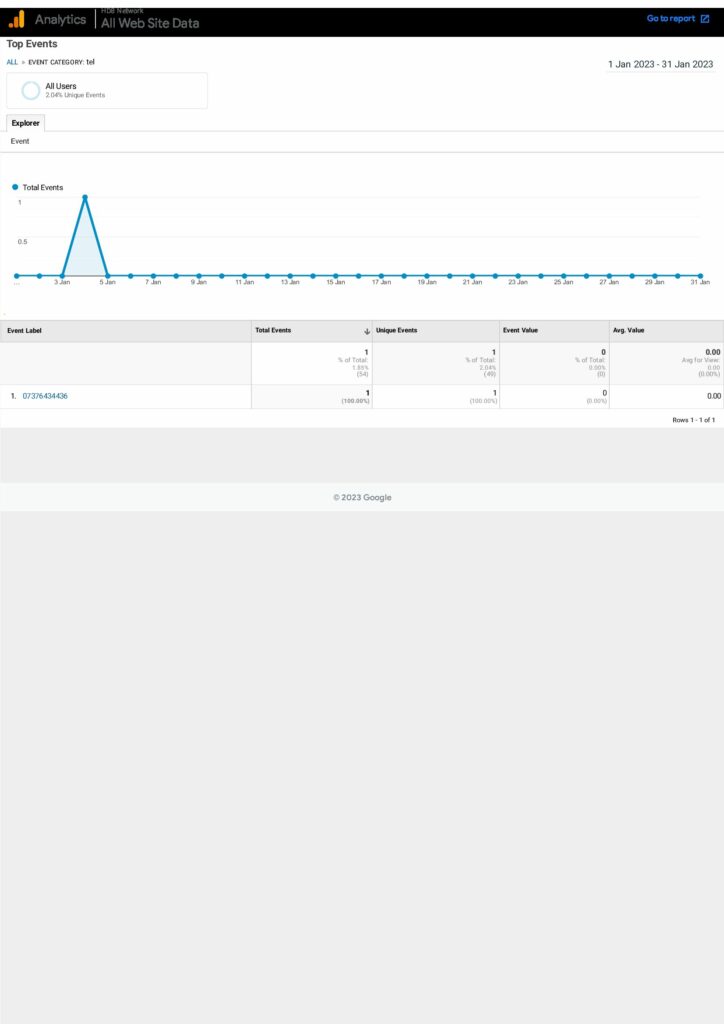This screenshot has width=724, height=1024.
Task: Click the Top Events report title
Action: click(x=32, y=44)
